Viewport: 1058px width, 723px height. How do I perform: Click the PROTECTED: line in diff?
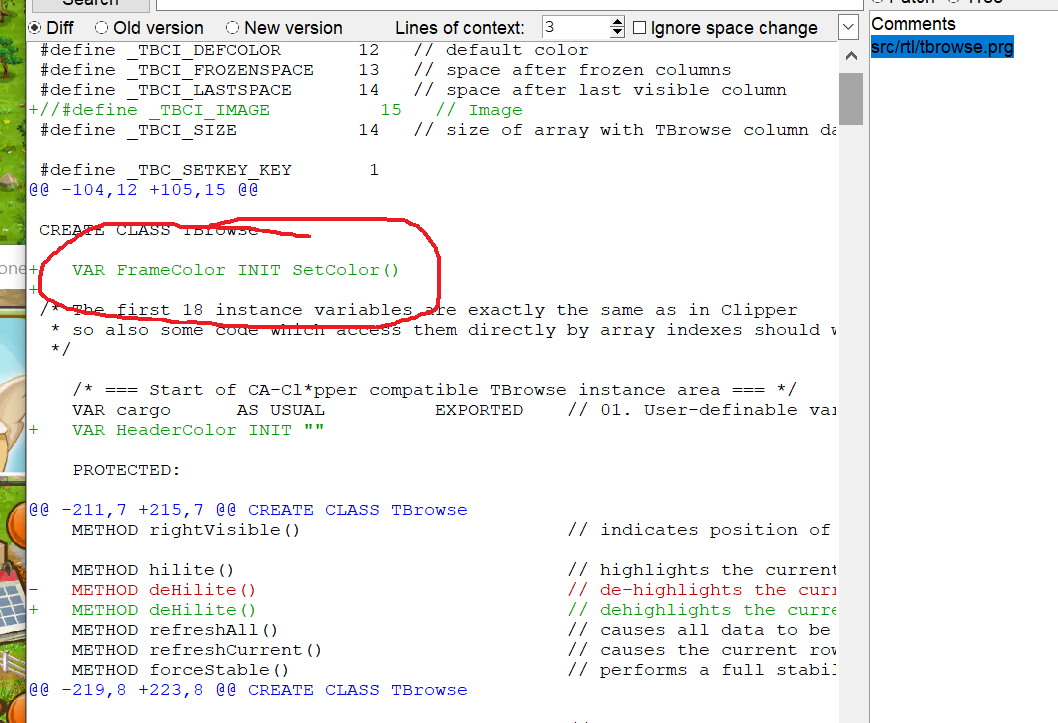click(x=126, y=470)
